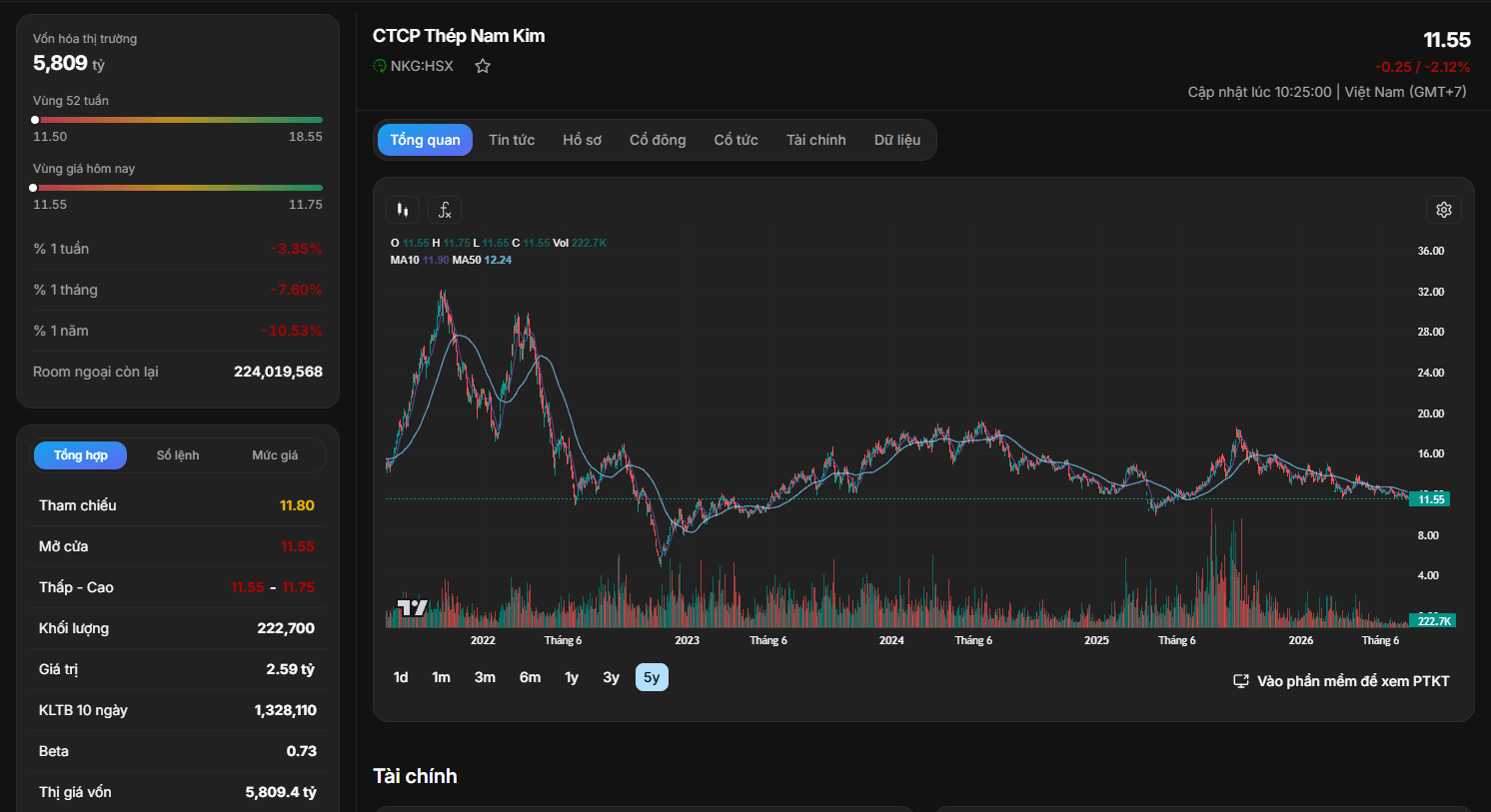Add NKG to favorites with star icon
This screenshot has height=812, width=1491.
tap(483, 66)
